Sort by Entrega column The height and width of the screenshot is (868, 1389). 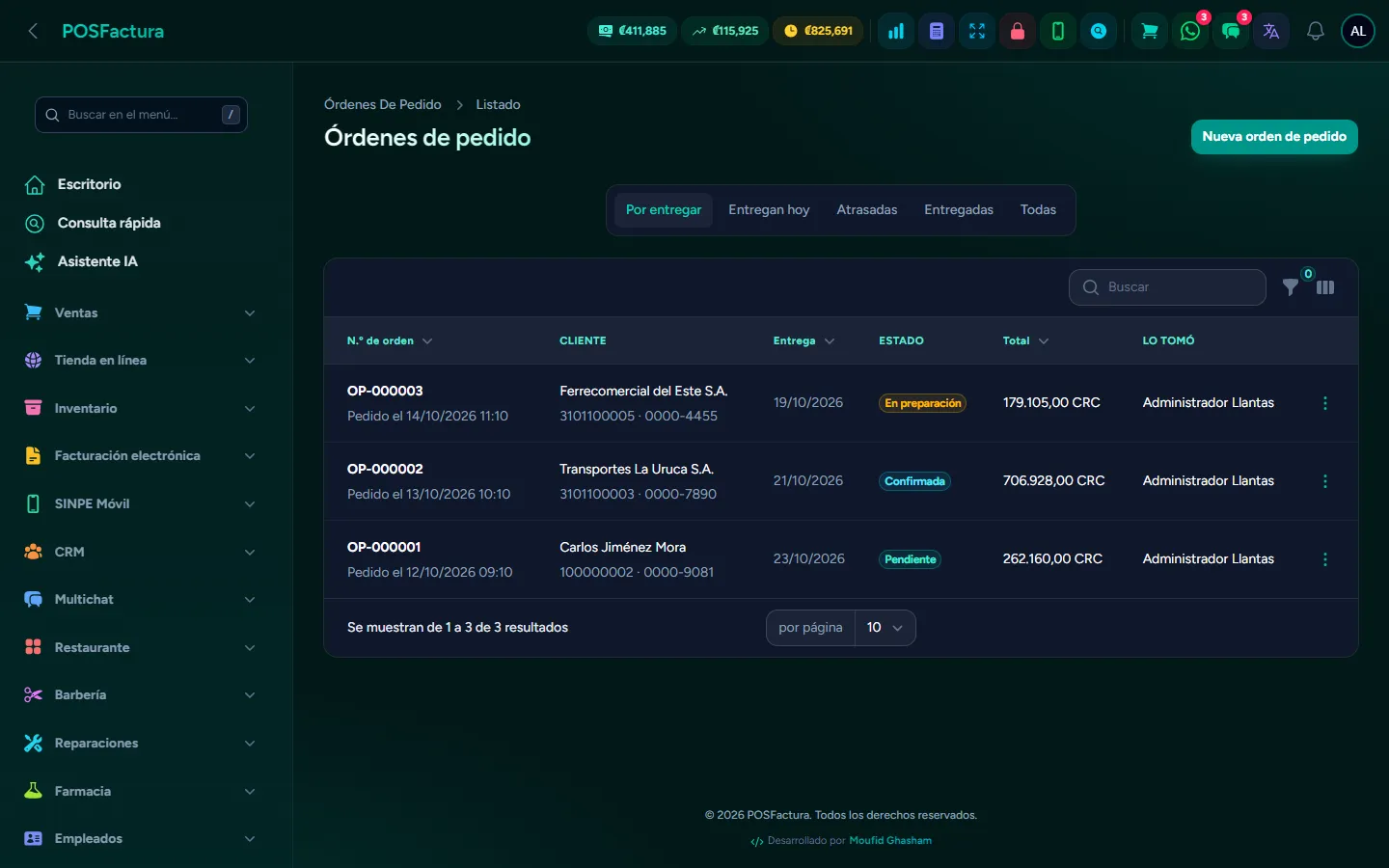(803, 340)
